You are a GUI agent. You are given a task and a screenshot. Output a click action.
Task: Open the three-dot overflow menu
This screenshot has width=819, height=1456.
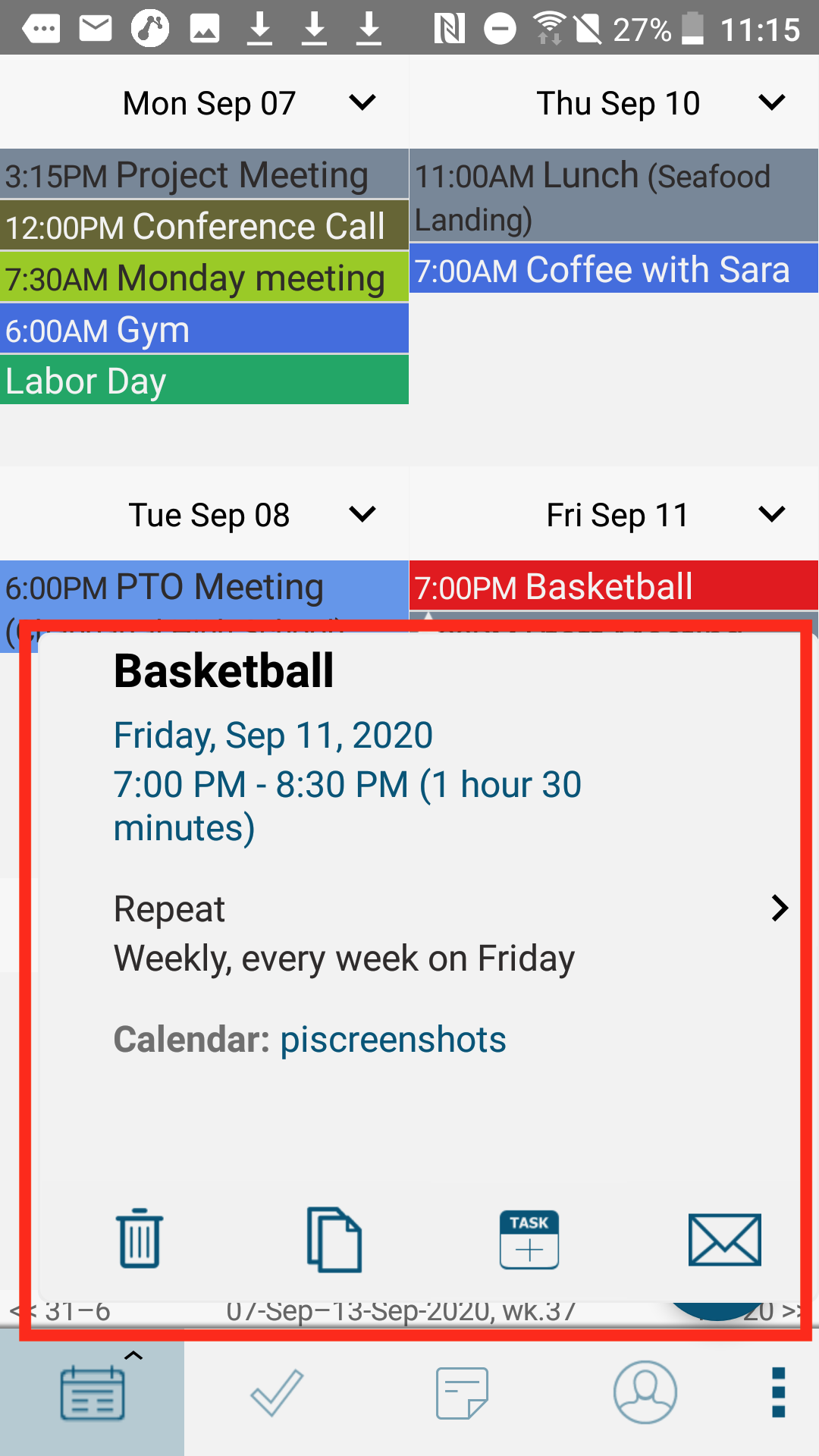(x=778, y=1392)
